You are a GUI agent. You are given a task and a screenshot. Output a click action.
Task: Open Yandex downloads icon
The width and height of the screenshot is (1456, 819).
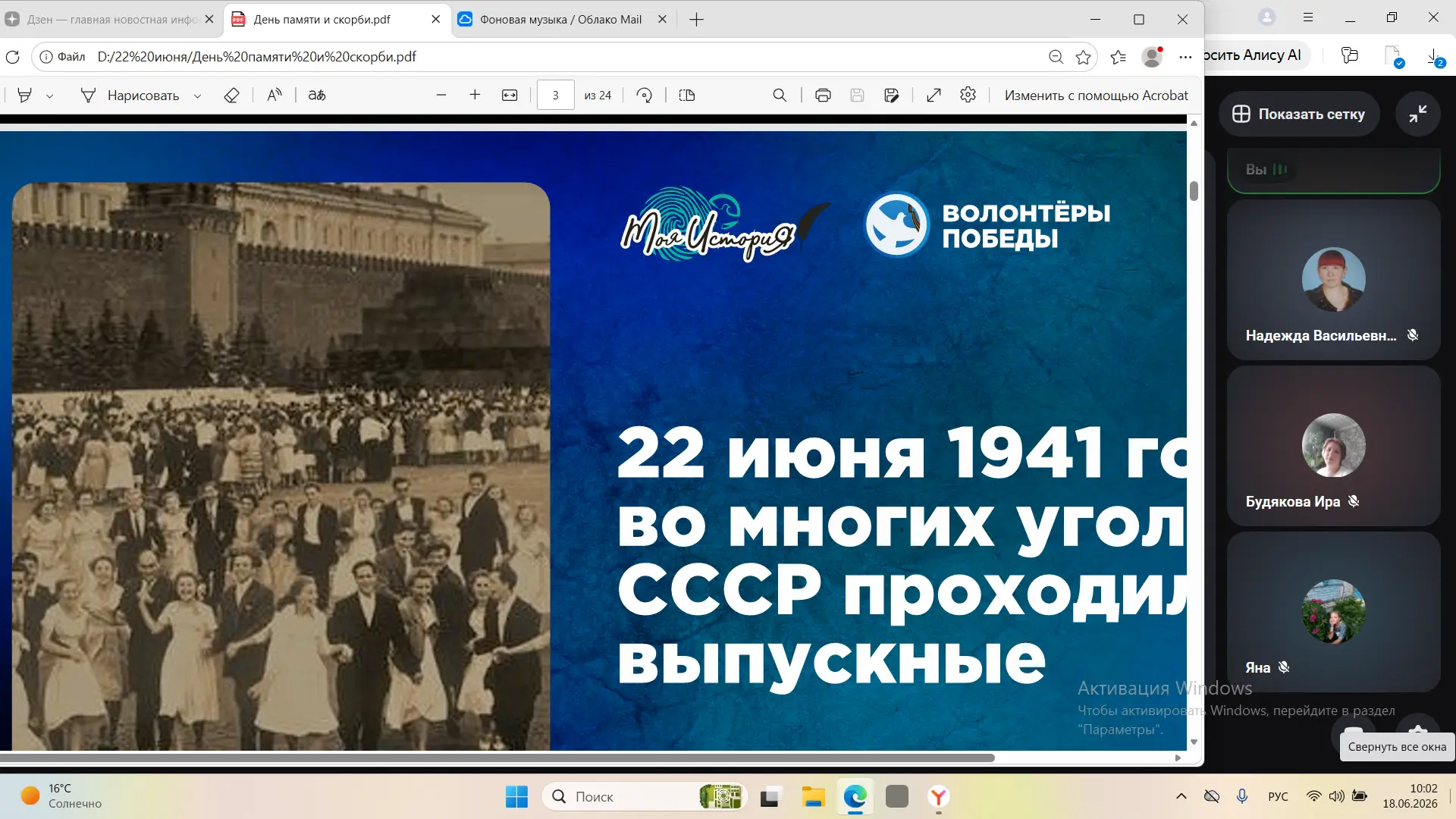tap(1435, 57)
